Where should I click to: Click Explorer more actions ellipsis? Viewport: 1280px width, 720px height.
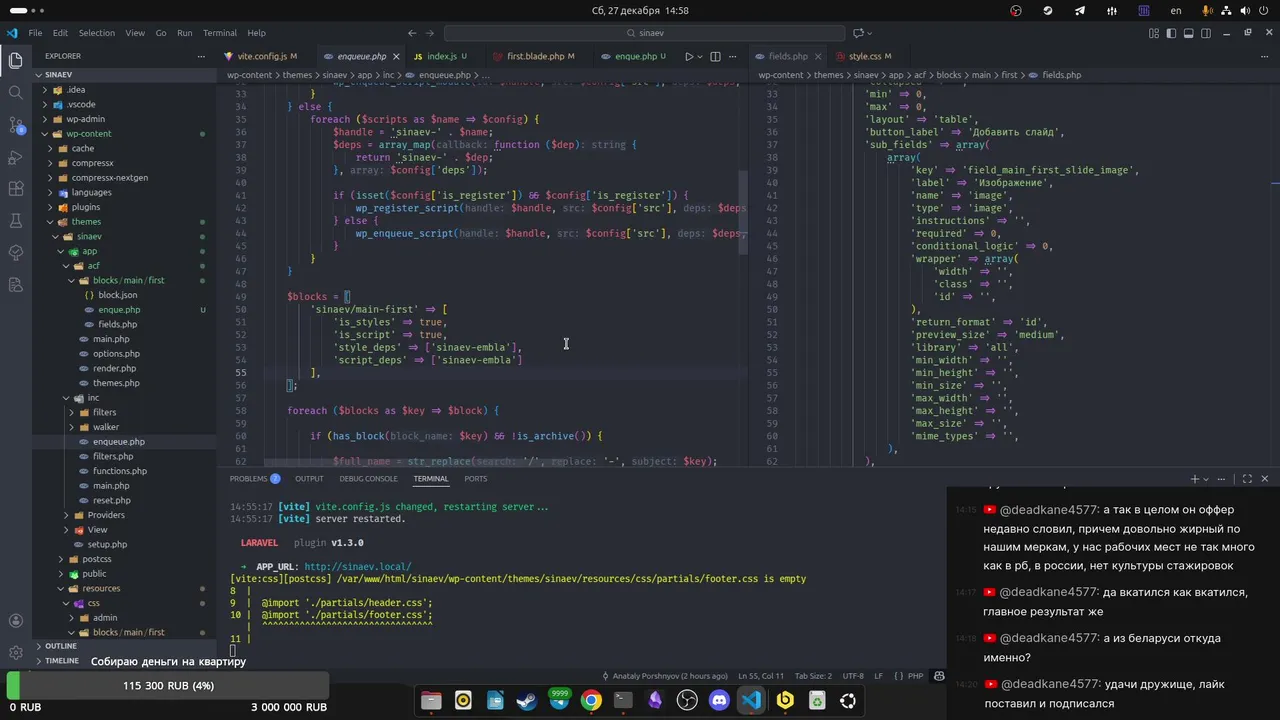tap(203, 56)
